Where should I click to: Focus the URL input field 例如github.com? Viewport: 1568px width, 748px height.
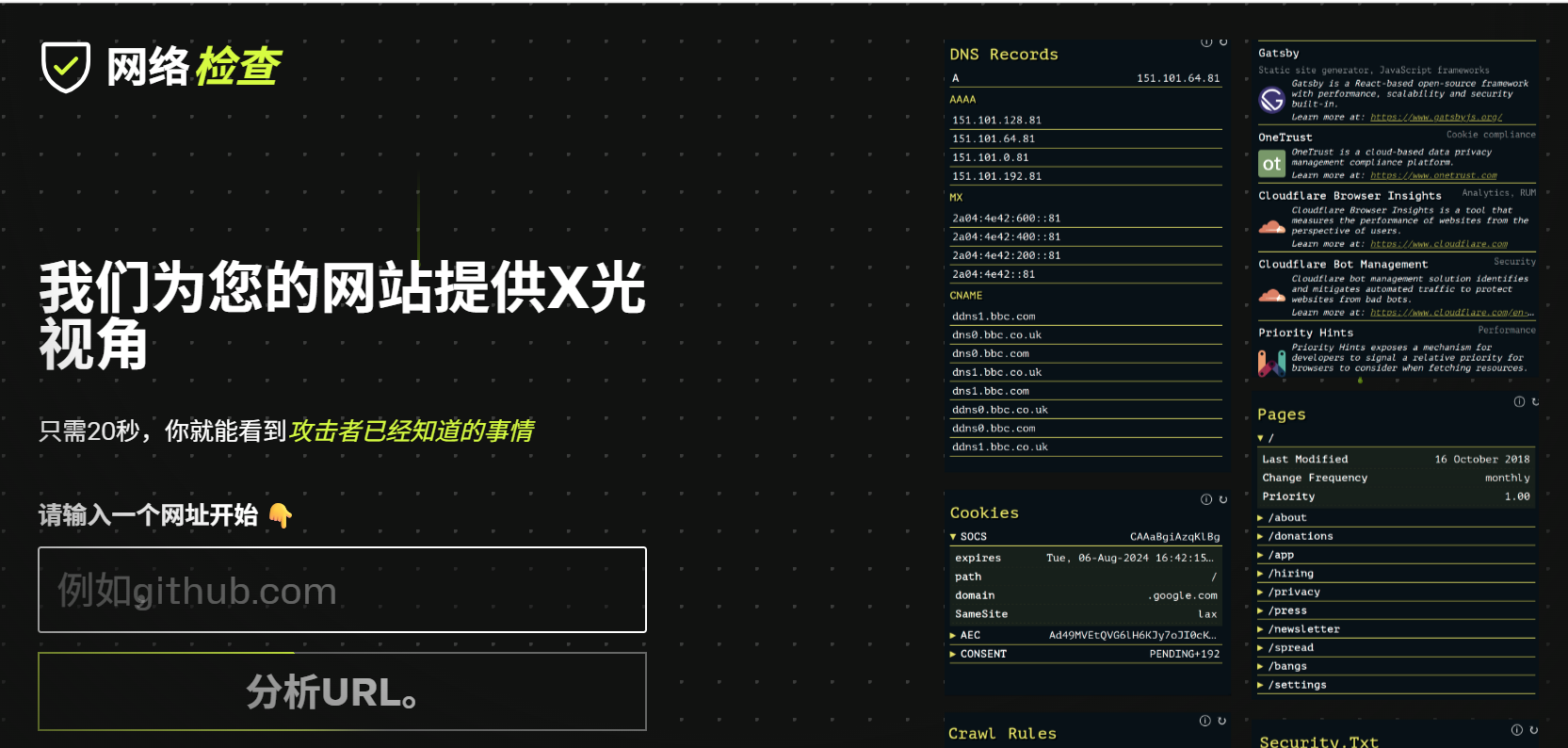point(342,590)
